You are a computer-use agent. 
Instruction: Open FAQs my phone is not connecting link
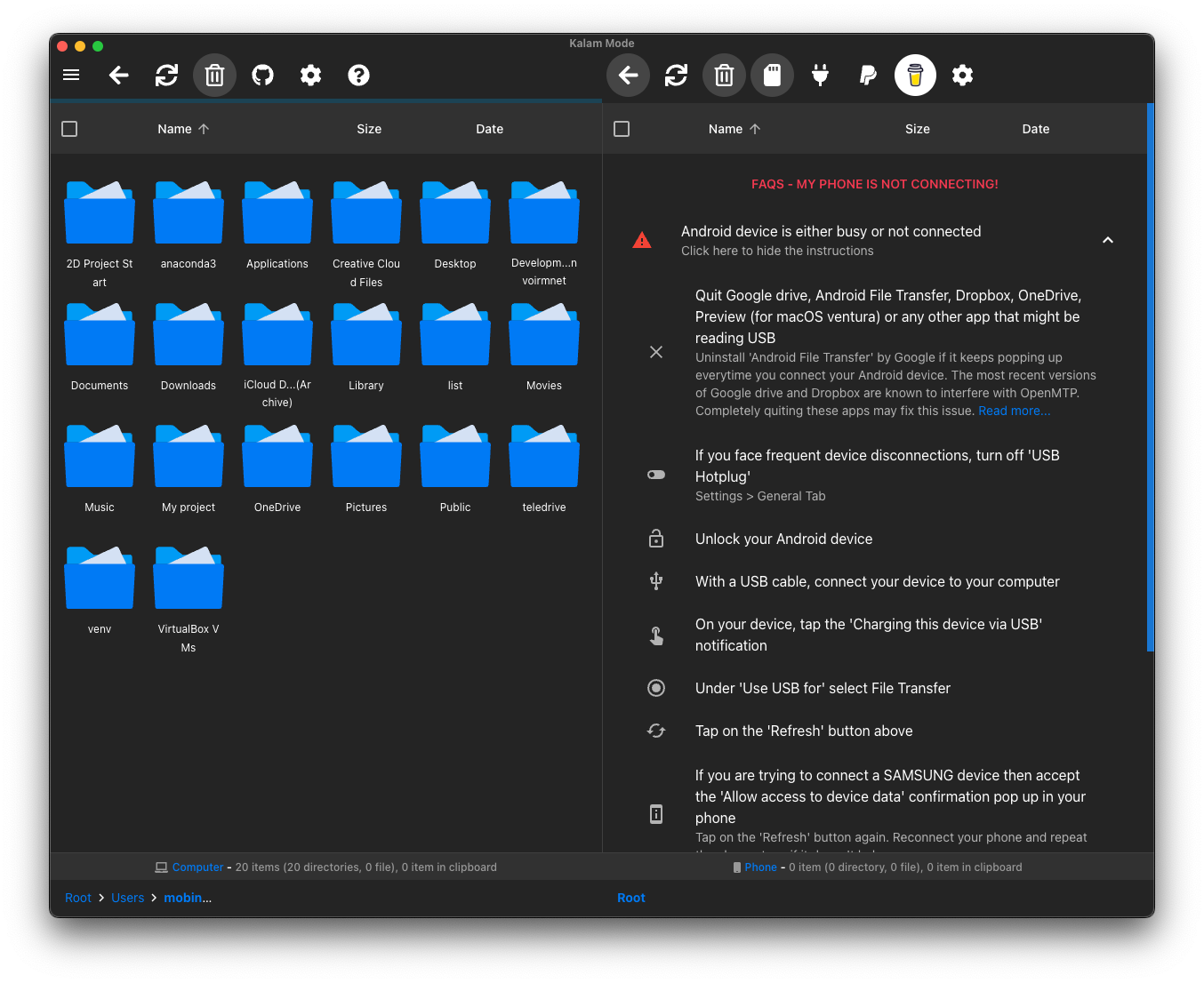pyautogui.click(x=875, y=184)
